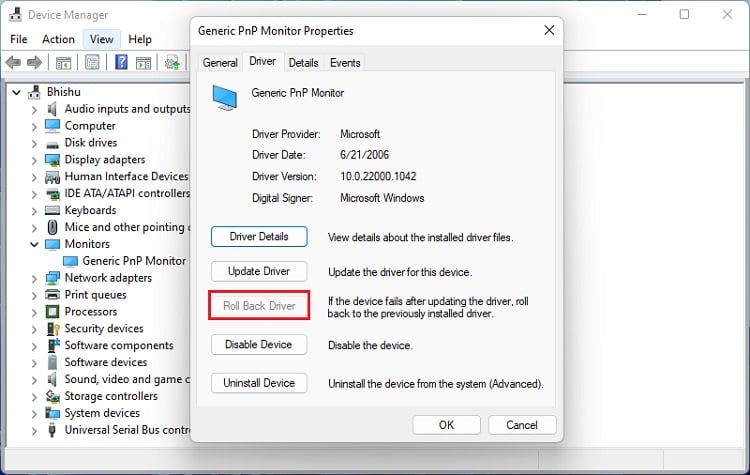Click the Network adapters icon
750x475 pixels.
point(52,278)
